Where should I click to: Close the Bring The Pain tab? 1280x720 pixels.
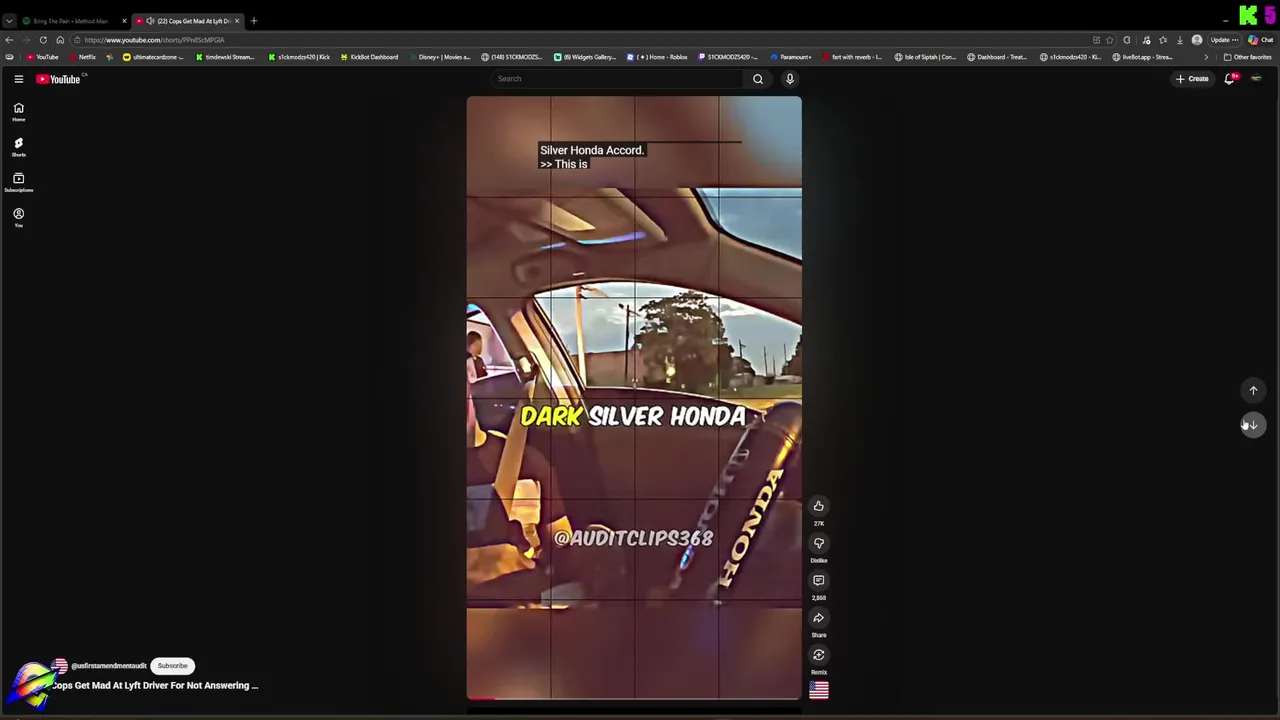click(124, 21)
